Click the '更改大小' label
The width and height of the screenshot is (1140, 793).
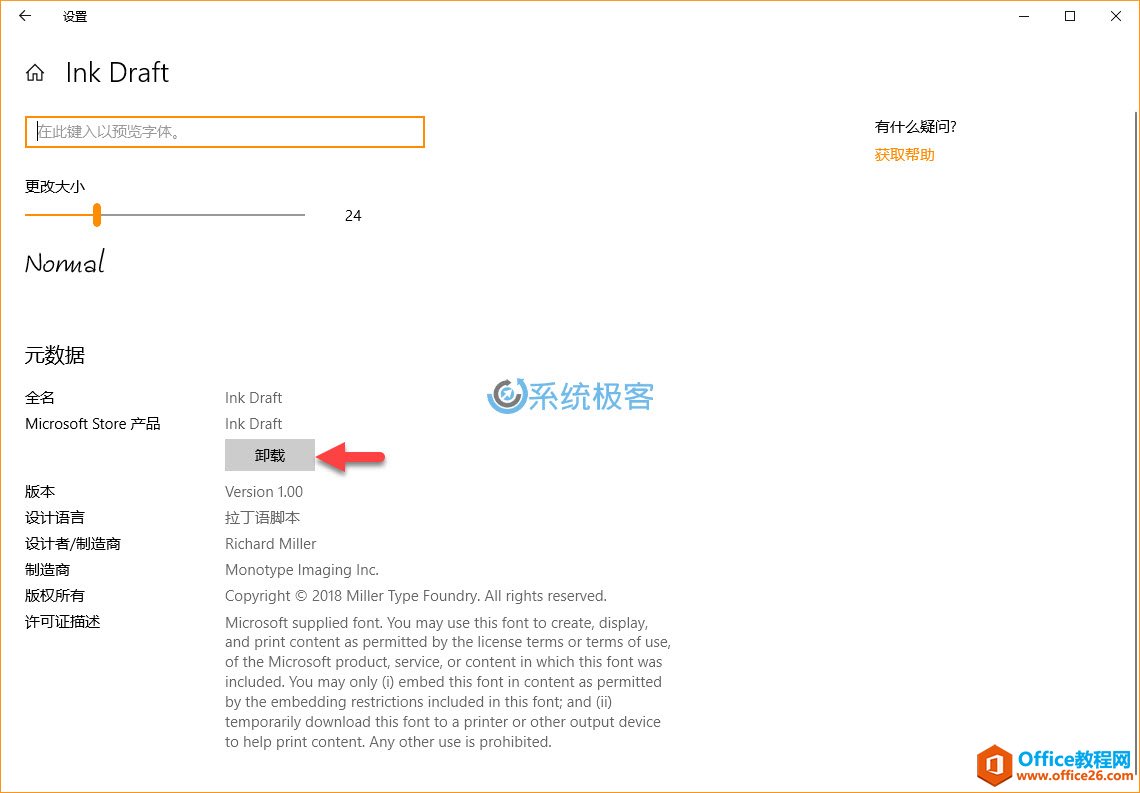coord(55,187)
